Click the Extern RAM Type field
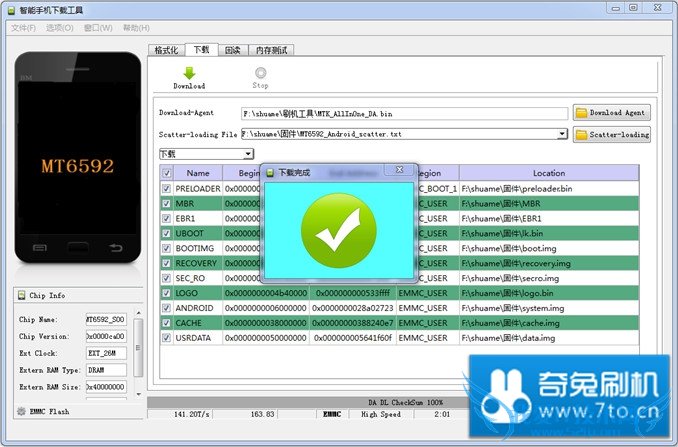The image size is (678, 447). (x=106, y=370)
